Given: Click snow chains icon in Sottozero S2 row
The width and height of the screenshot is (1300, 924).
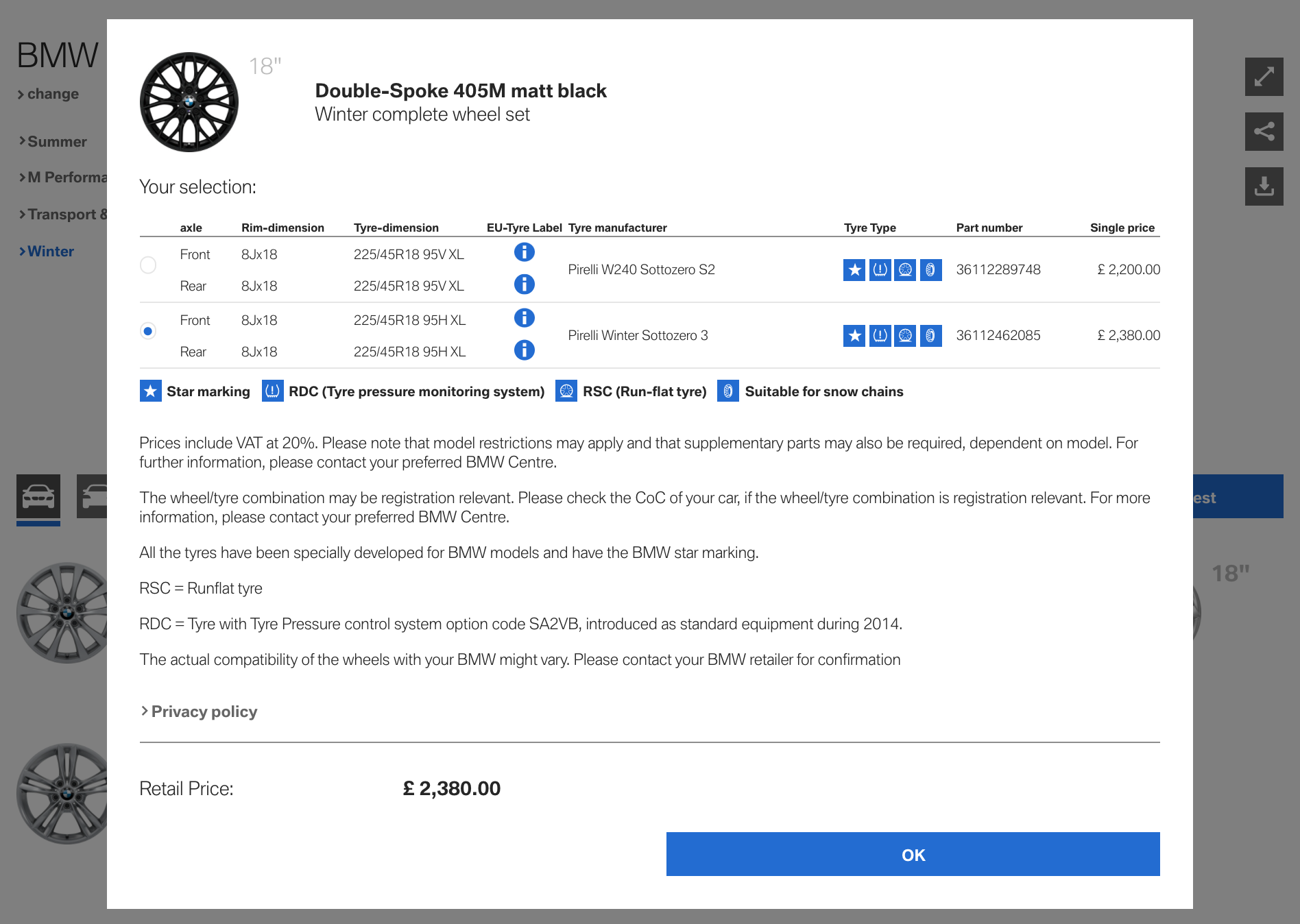Looking at the screenshot, I should pyautogui.click(x=930, y=270).
